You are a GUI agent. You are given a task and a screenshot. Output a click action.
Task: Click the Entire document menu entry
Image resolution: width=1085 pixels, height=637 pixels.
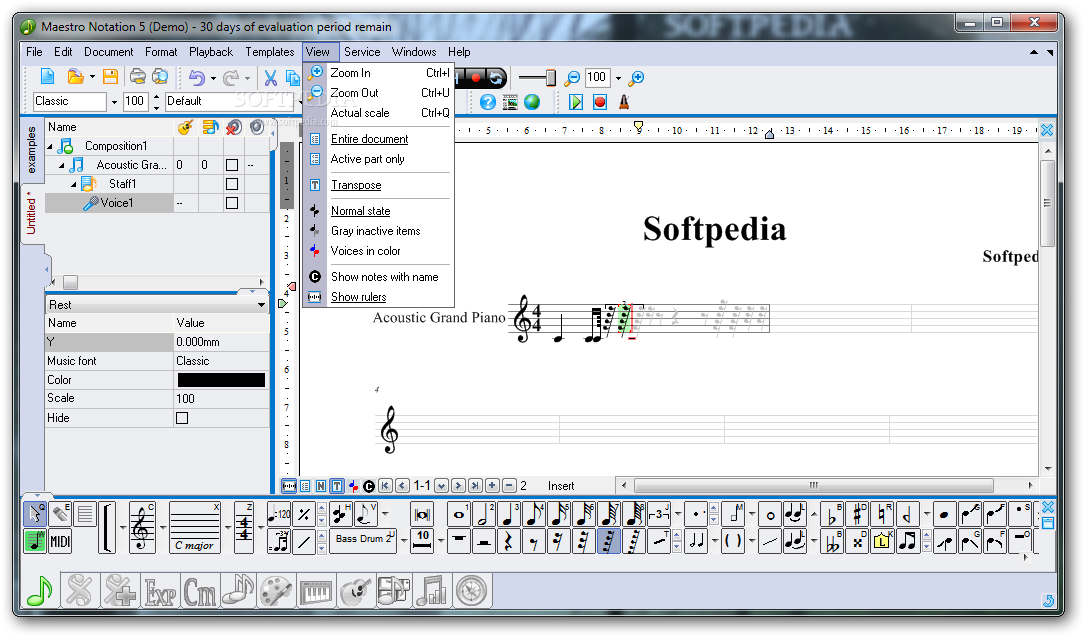coord(379,139)
